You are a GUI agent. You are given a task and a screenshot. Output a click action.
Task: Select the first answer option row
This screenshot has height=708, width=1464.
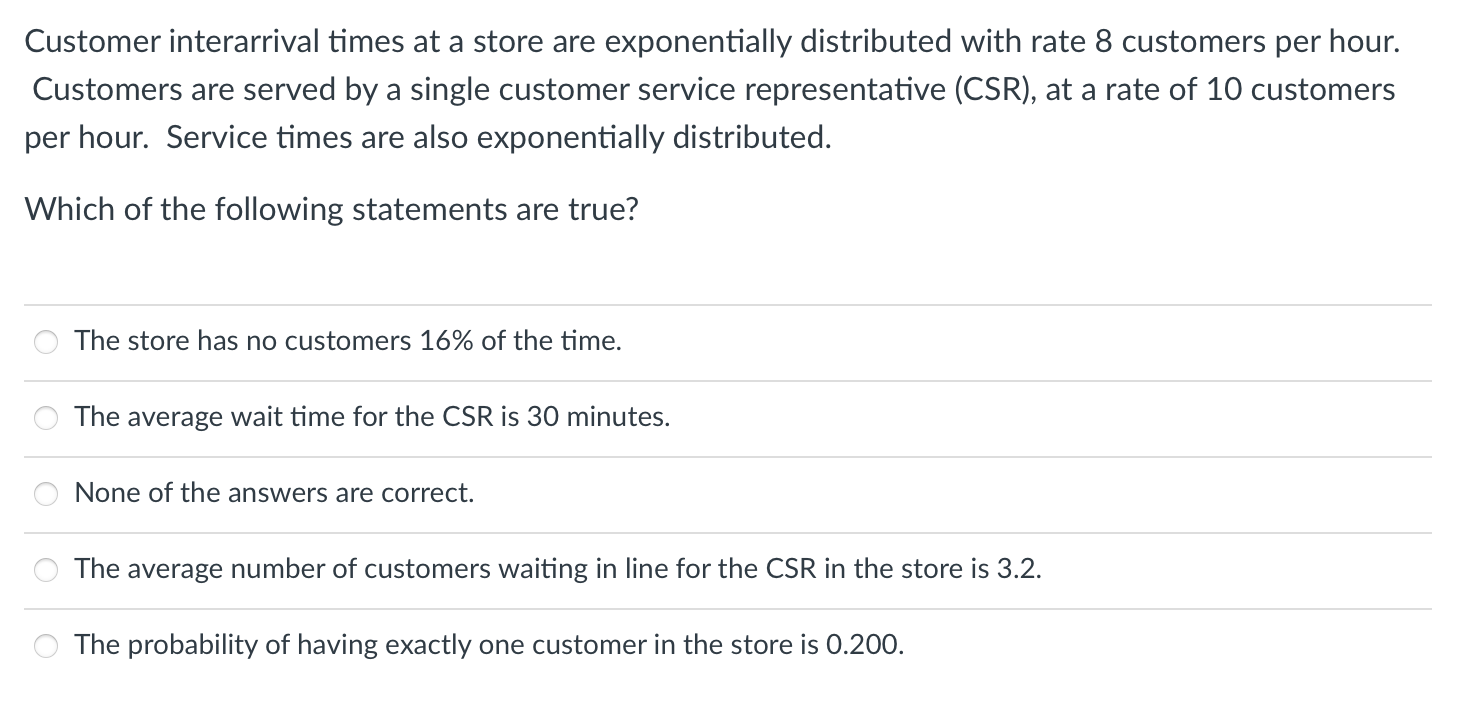[400, 341]
